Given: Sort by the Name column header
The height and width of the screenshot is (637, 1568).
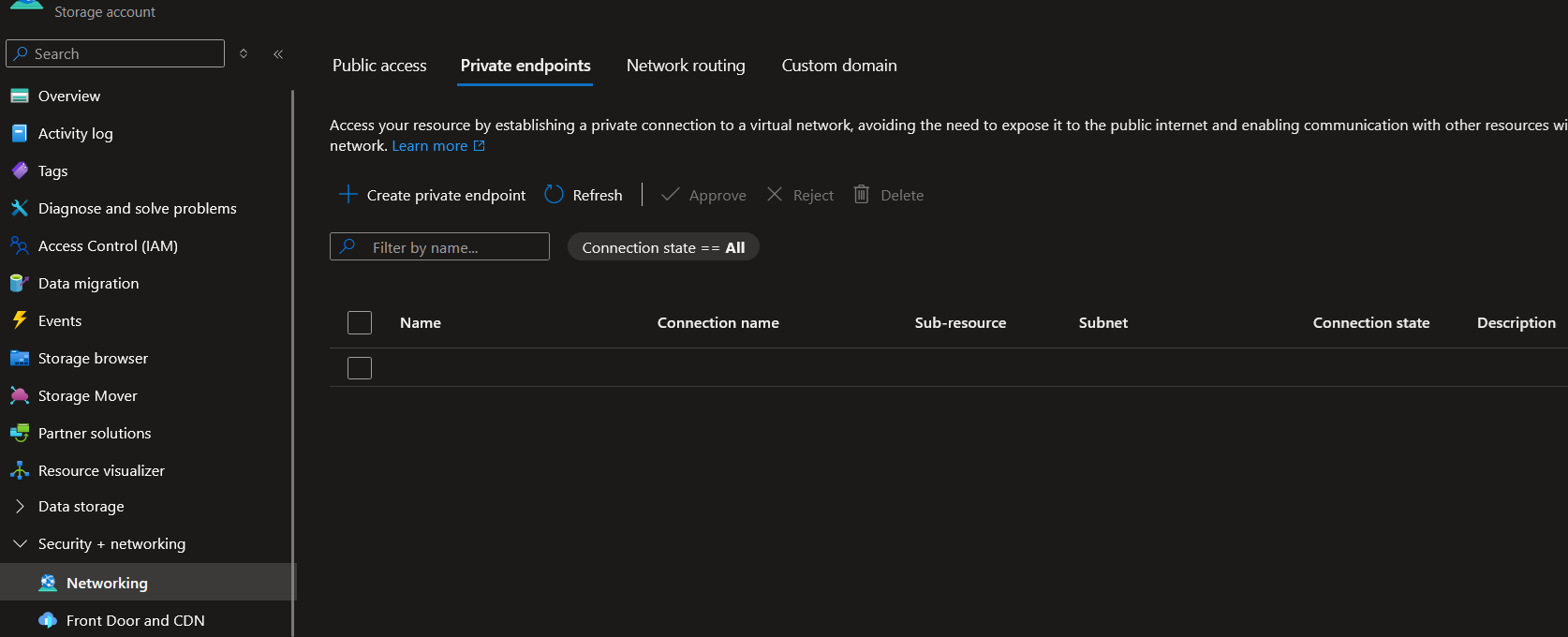Looking at the screenshot, I should (x=421, y=322).
